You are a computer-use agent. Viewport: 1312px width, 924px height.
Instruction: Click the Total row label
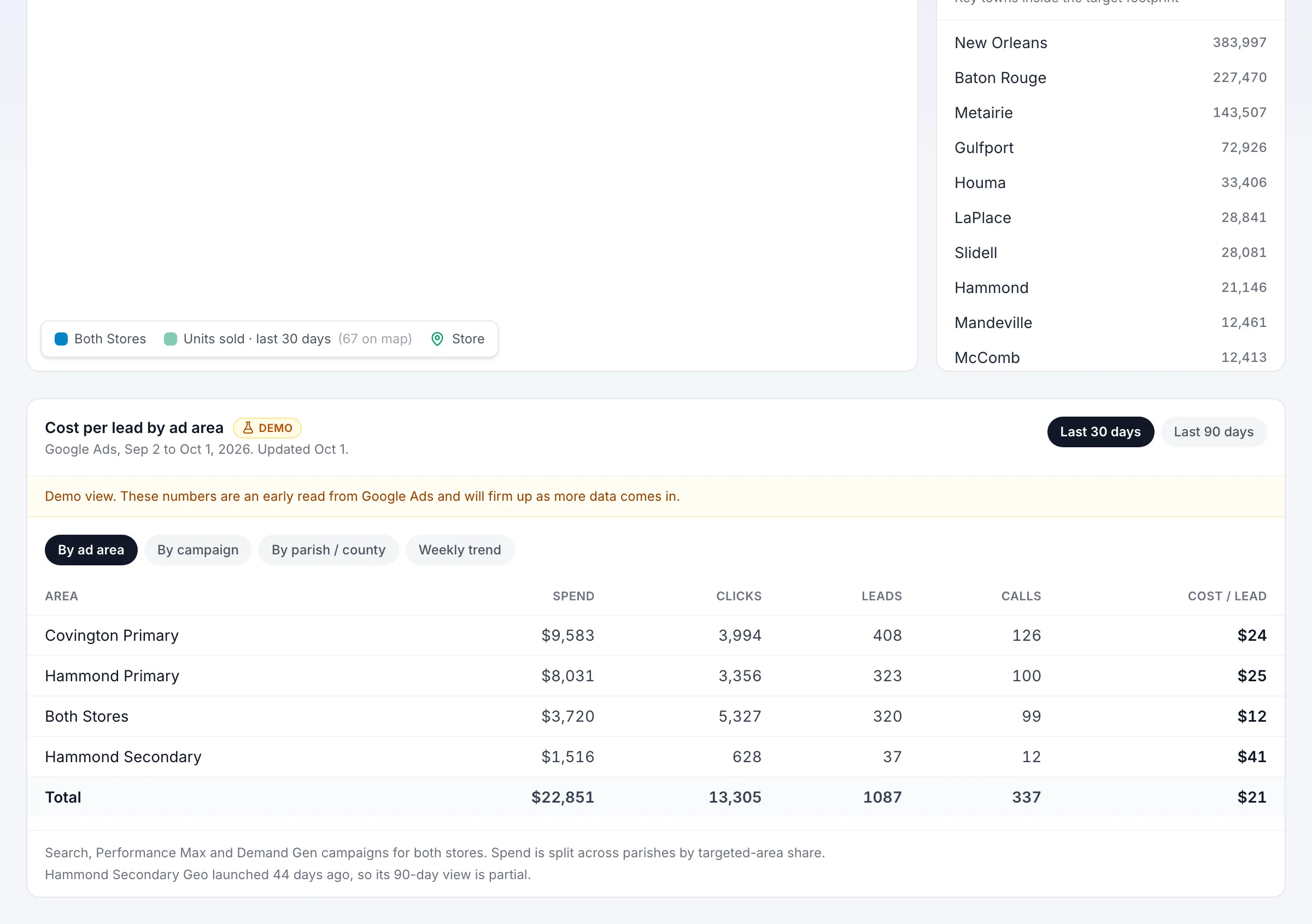(x=63, y=798)
